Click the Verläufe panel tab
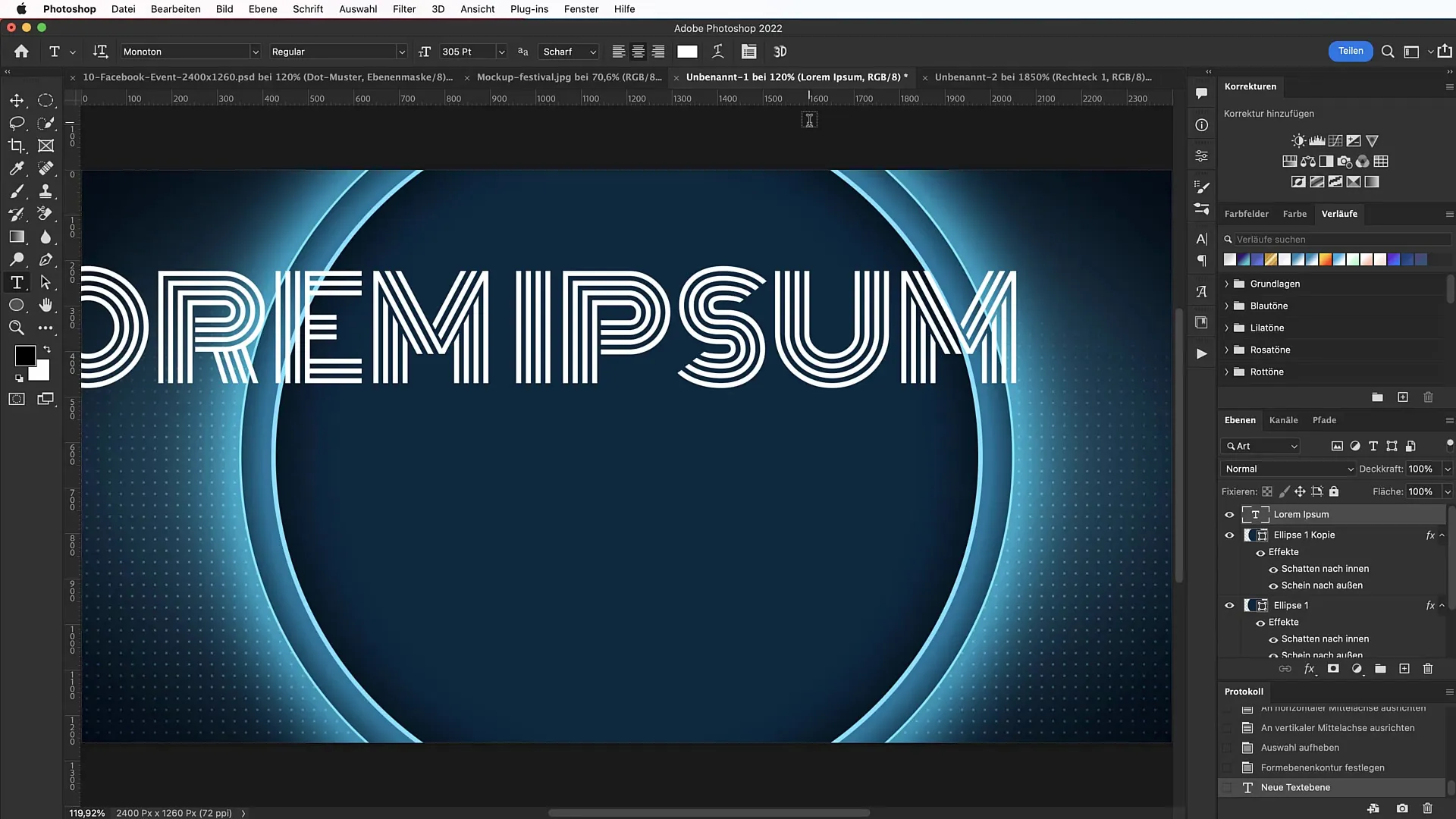The image size is (1456, 819). click(1339, 213)
